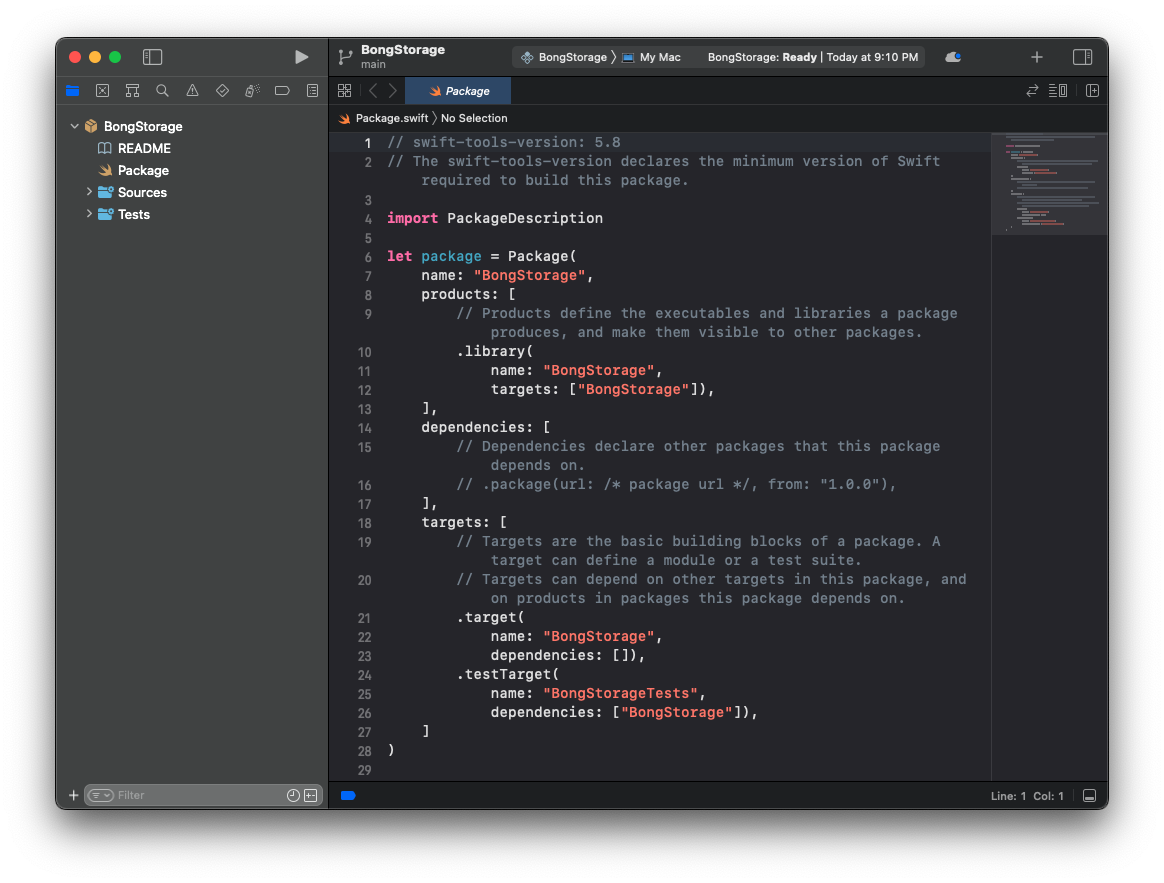Open the Project navigator folder icon
This screenshot has width=1164, height=883.
(72, 91)
